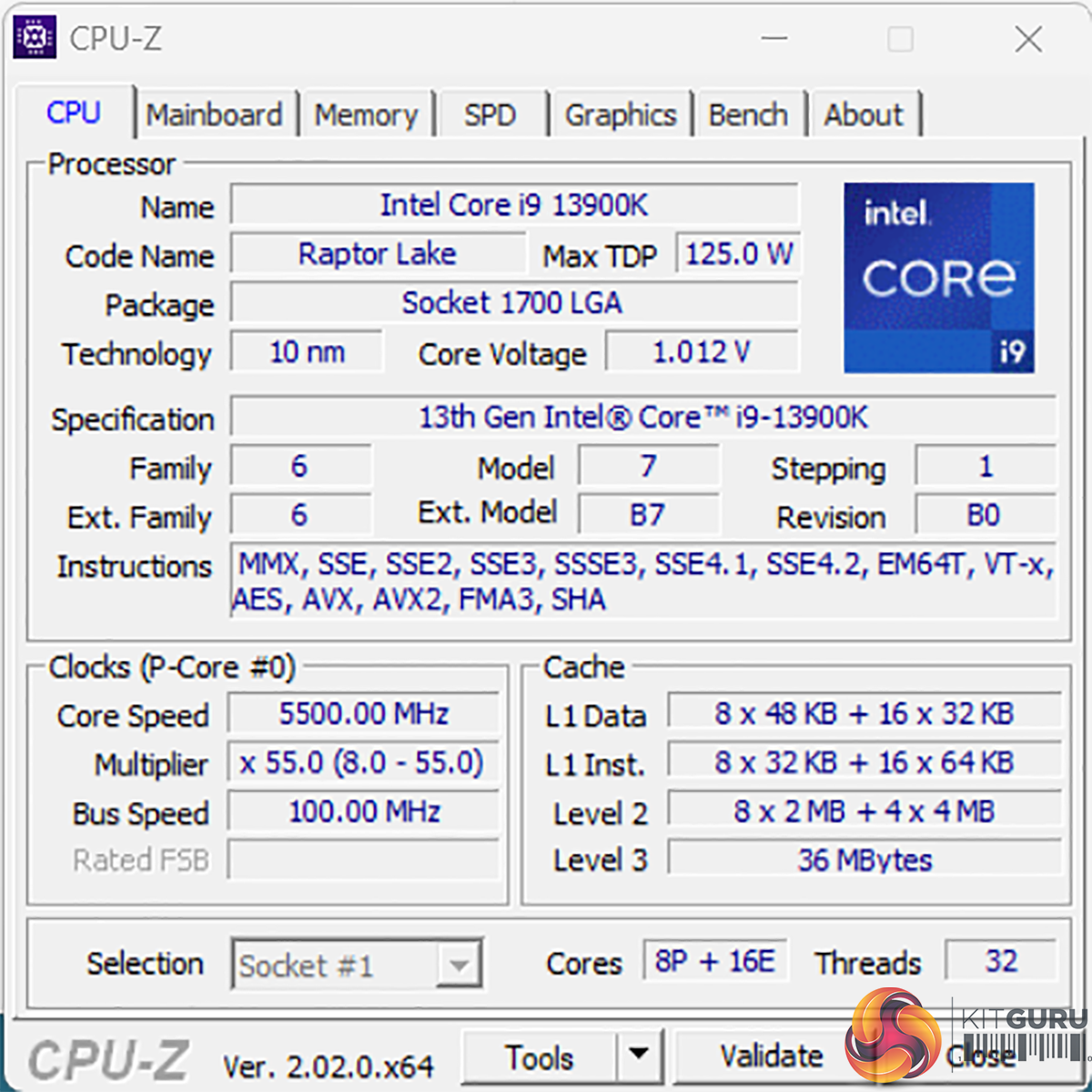Open the Bench tab
Viewport: 1092px width, 1092px height.
pyautogui.click(x=748, y=115)
